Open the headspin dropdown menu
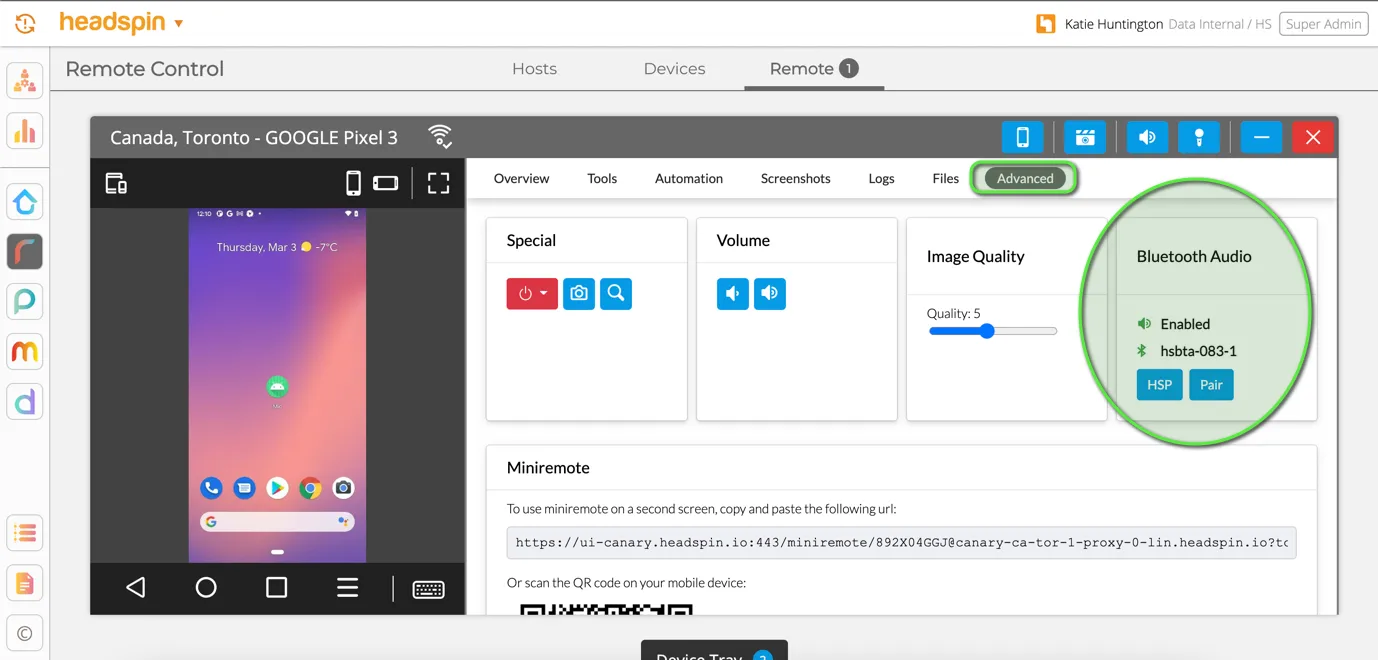 (x=121, y=22)
